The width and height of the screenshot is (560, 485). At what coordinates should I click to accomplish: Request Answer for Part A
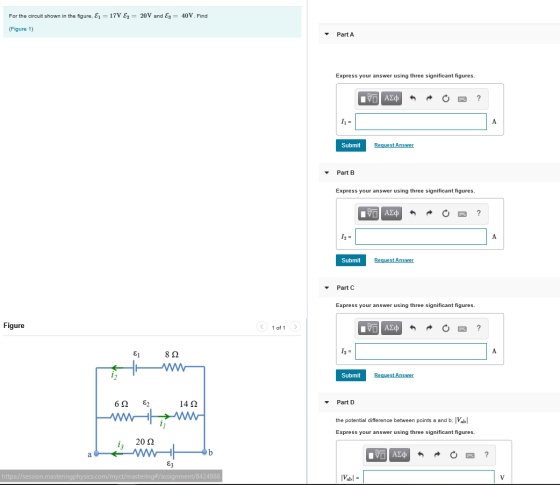pyautogui.click(x=394, y=145)
